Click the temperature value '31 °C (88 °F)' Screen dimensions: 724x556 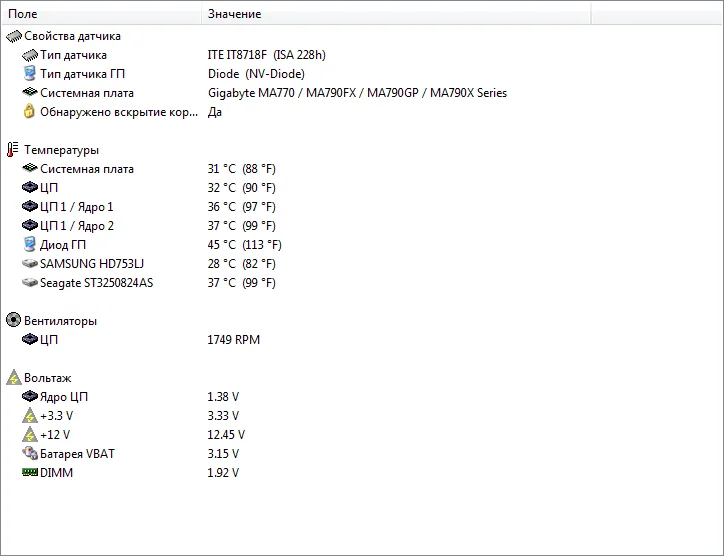[x=241, y=169]
